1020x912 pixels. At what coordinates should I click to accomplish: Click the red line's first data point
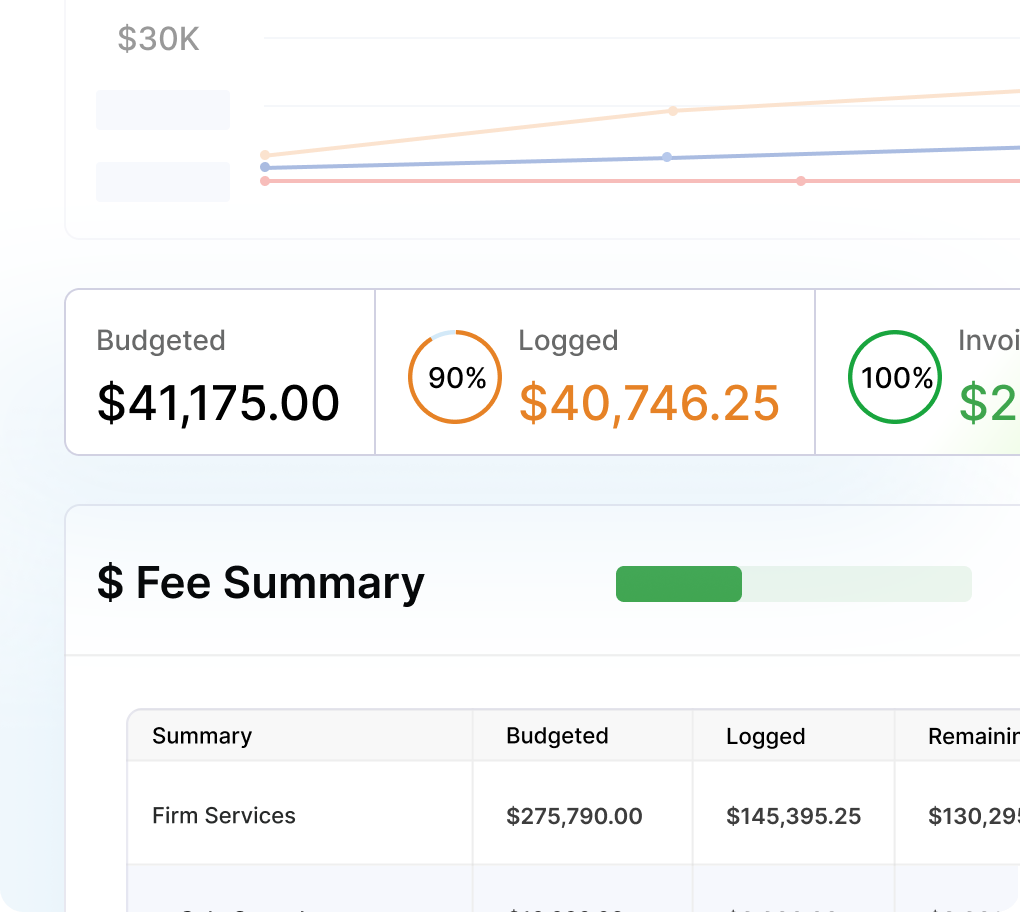(265, 181)
